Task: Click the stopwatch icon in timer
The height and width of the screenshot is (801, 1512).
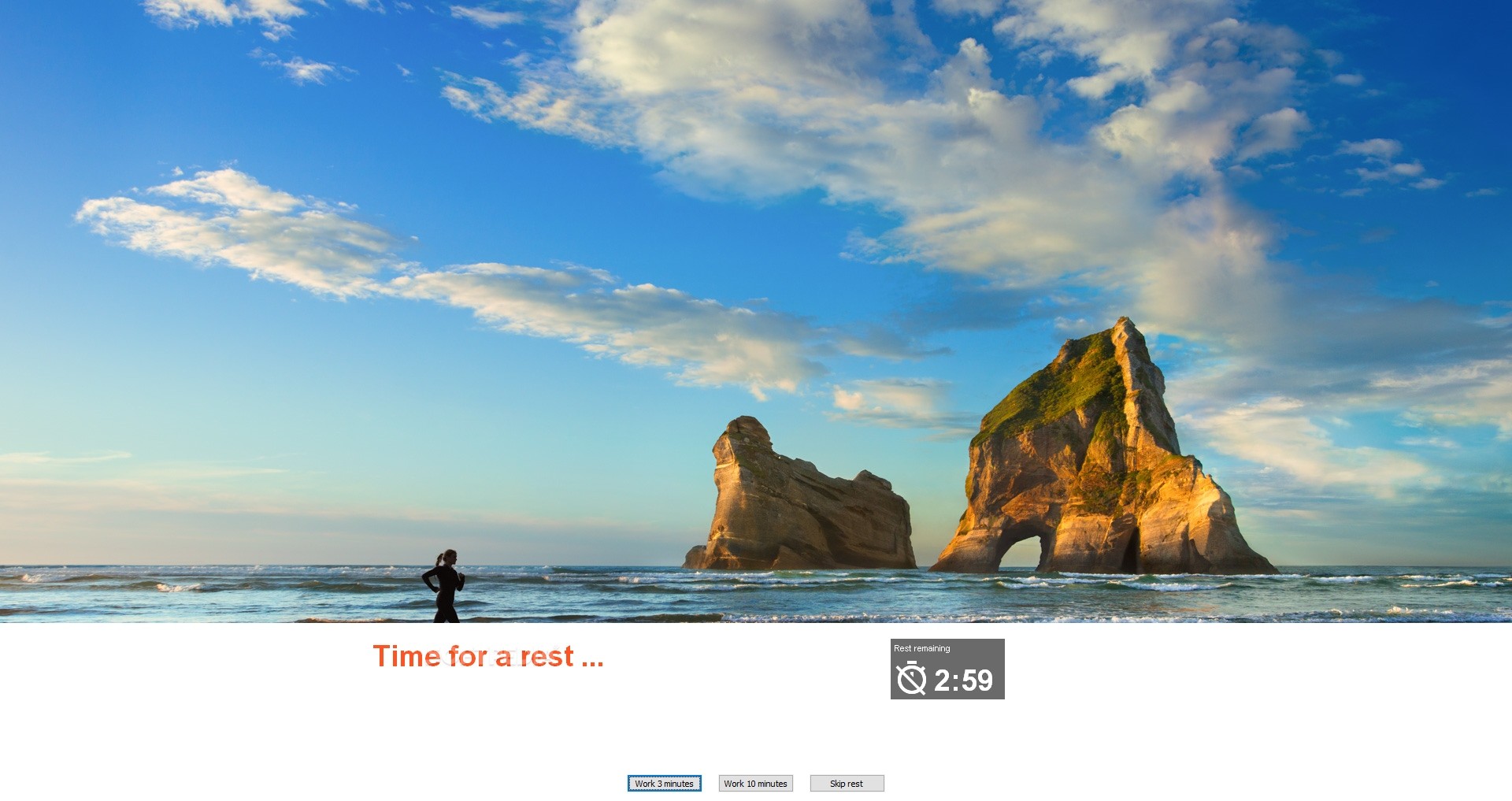Action: [911, 678]
